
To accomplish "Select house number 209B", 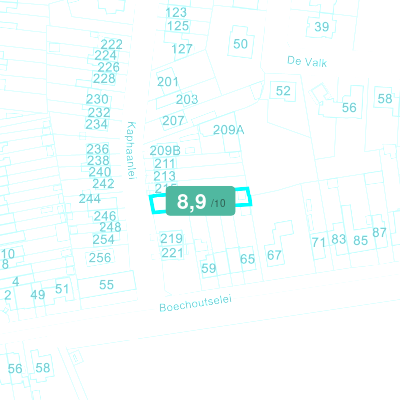I will tap(165, 151).
